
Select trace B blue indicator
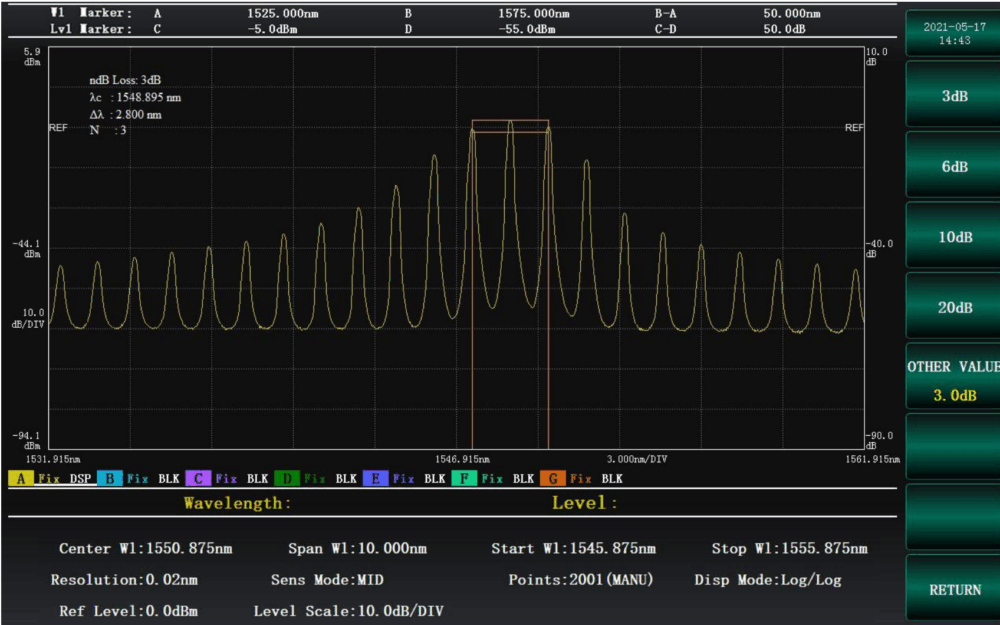109,479
